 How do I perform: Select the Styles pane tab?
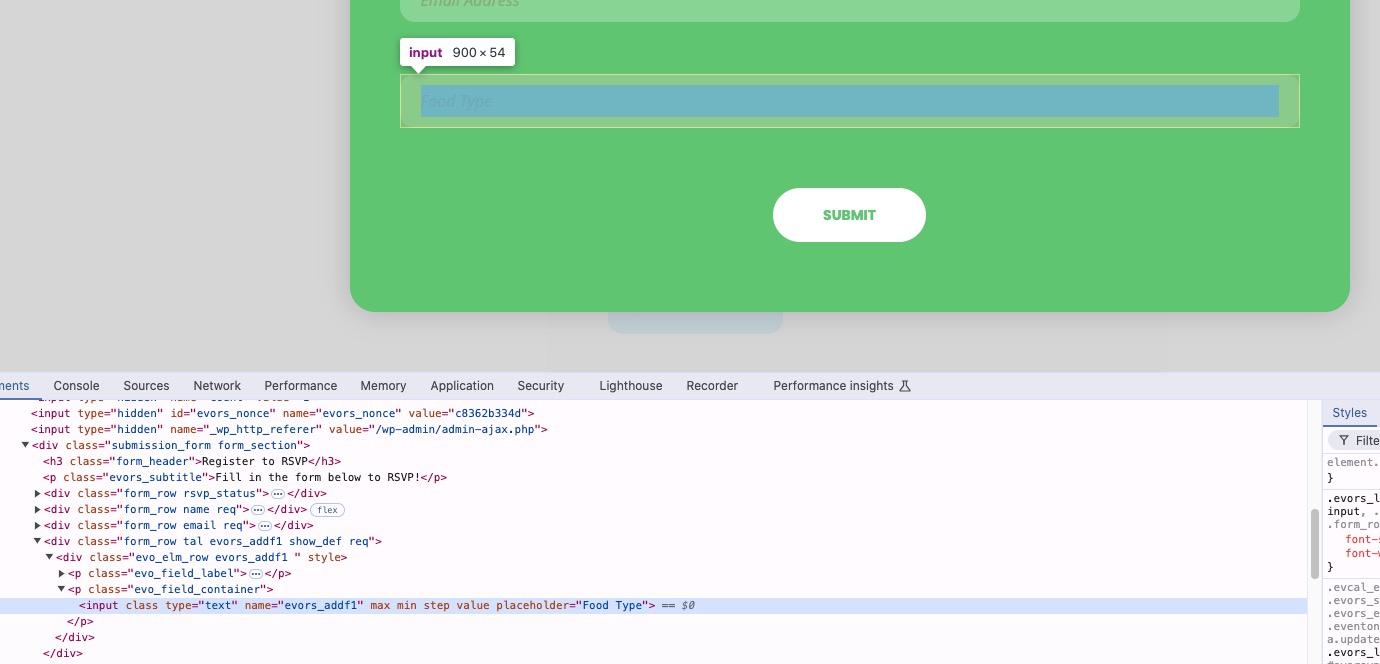click(1349, 413)
